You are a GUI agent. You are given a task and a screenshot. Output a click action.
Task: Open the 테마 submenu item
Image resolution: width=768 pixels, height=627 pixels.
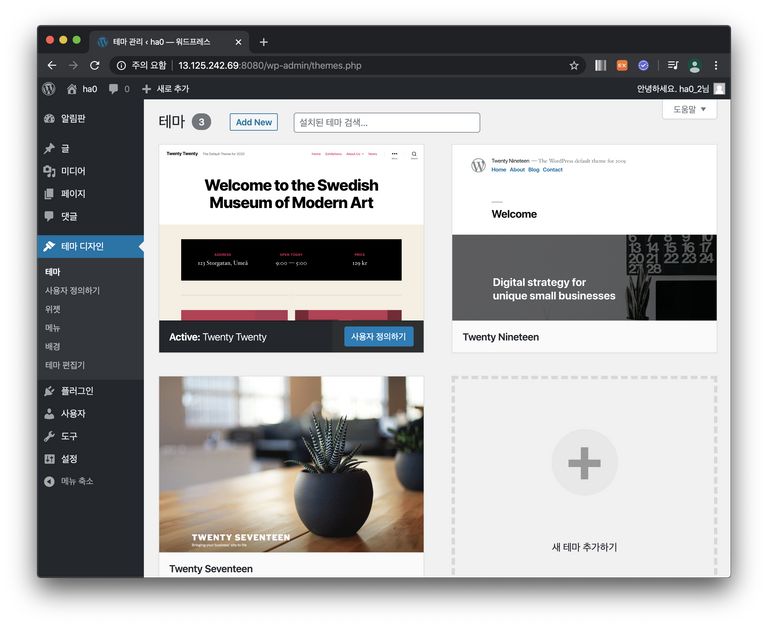click(53, 272)
